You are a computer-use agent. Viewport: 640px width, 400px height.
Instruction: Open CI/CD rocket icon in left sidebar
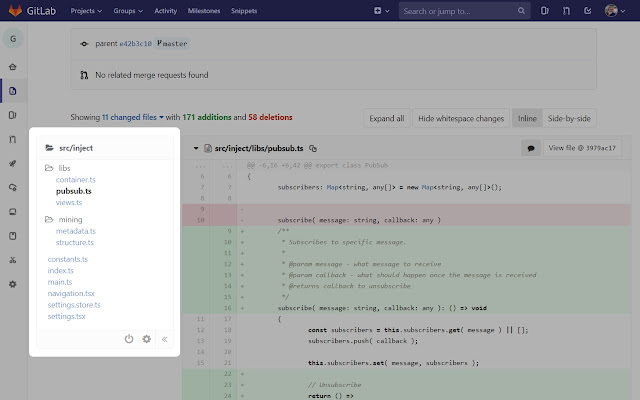click(13, 163)
